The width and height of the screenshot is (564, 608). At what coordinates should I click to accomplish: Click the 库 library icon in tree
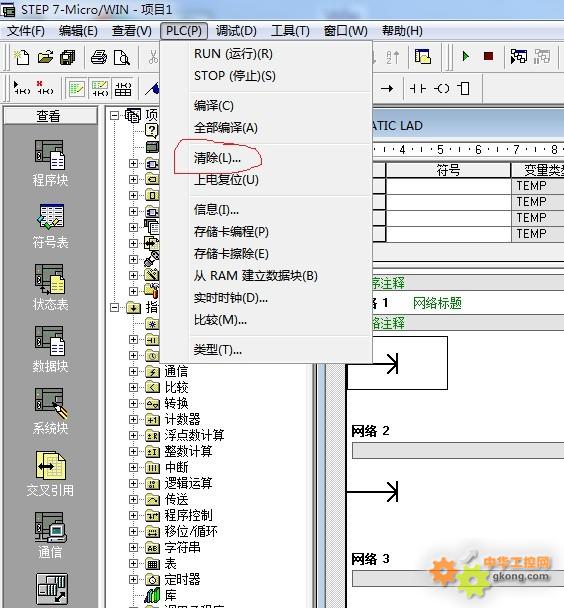coord(153,595)
